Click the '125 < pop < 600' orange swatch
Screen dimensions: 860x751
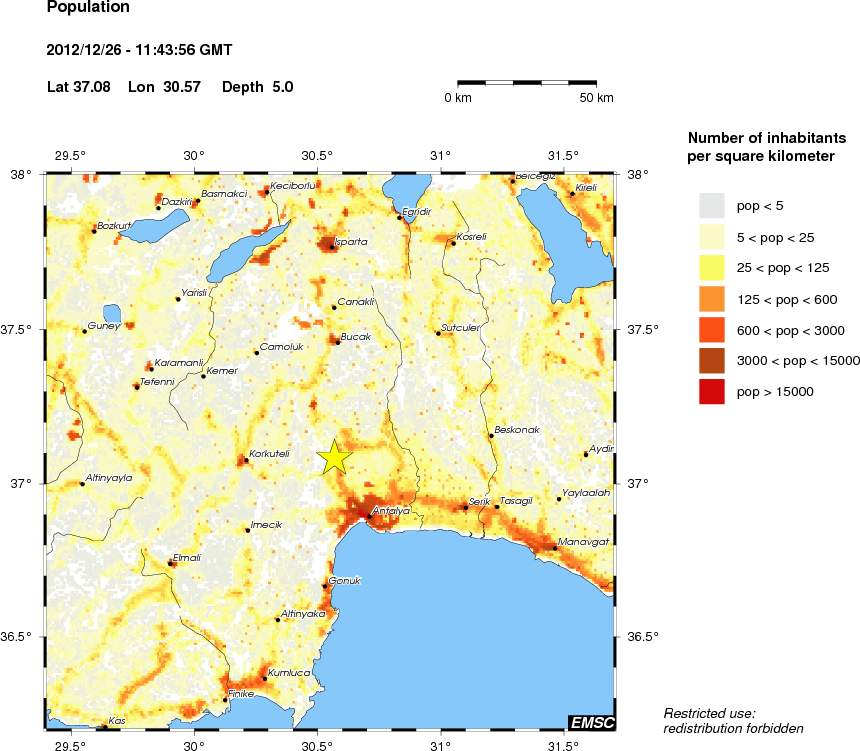tap(711, 298)
